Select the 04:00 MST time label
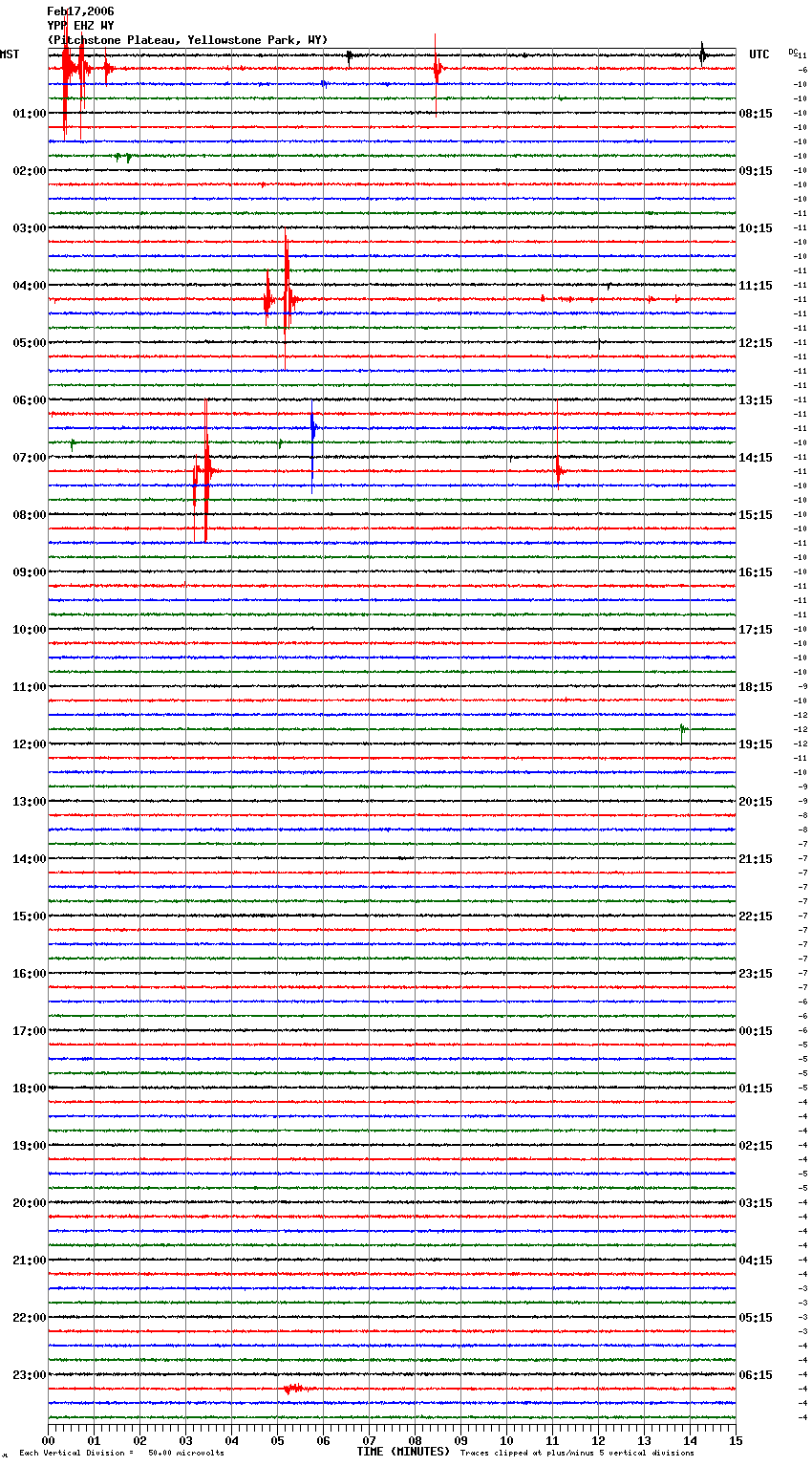The width and height of the screenshot is (812, 1466). click(29, 286)
